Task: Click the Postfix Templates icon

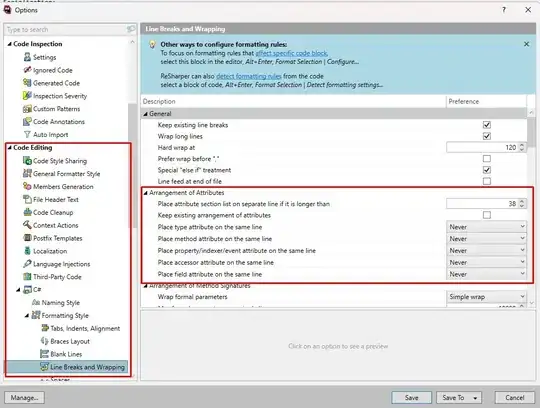Action: [x=27, y=238]
